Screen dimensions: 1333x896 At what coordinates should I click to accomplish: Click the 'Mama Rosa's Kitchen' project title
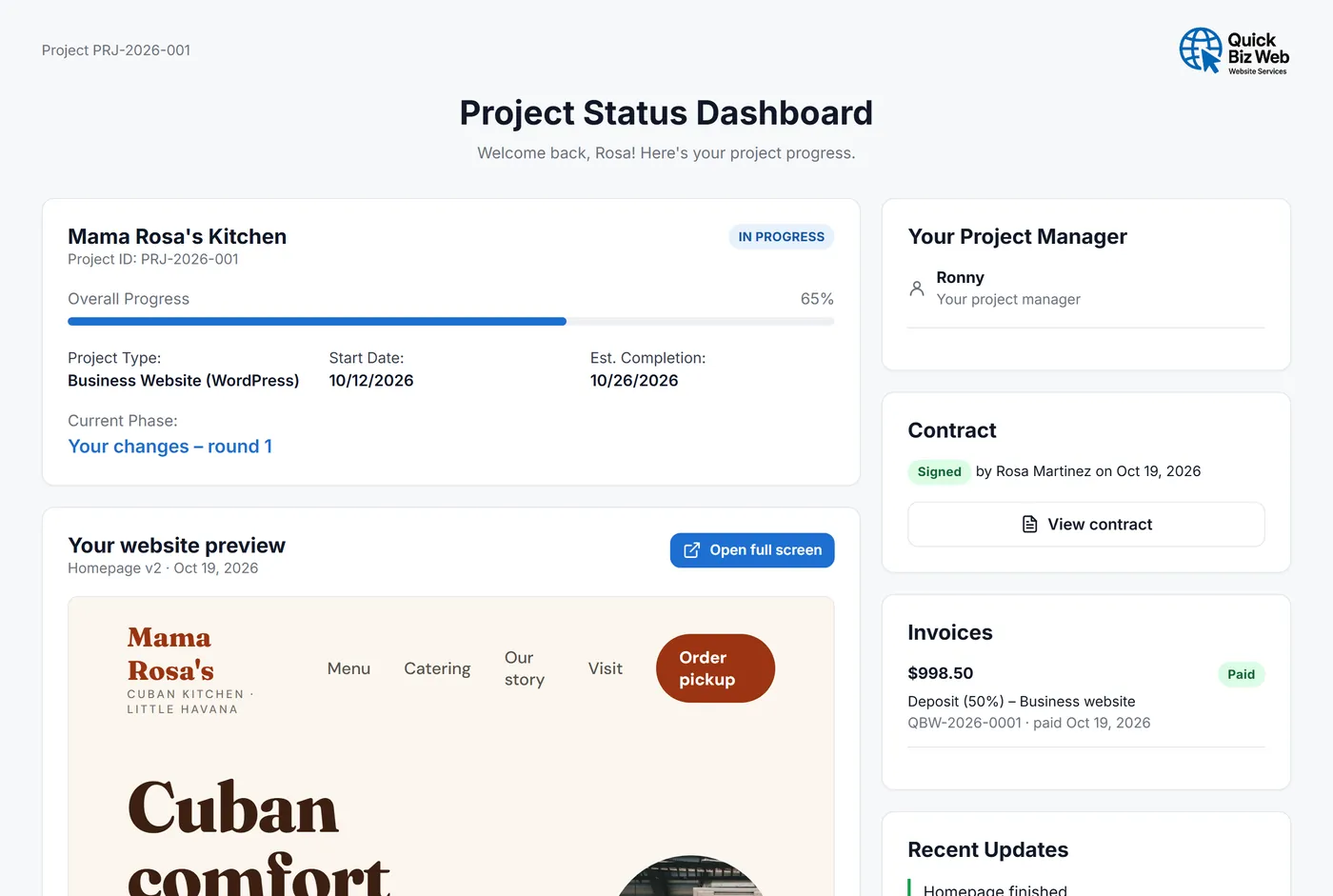[177, 236]
